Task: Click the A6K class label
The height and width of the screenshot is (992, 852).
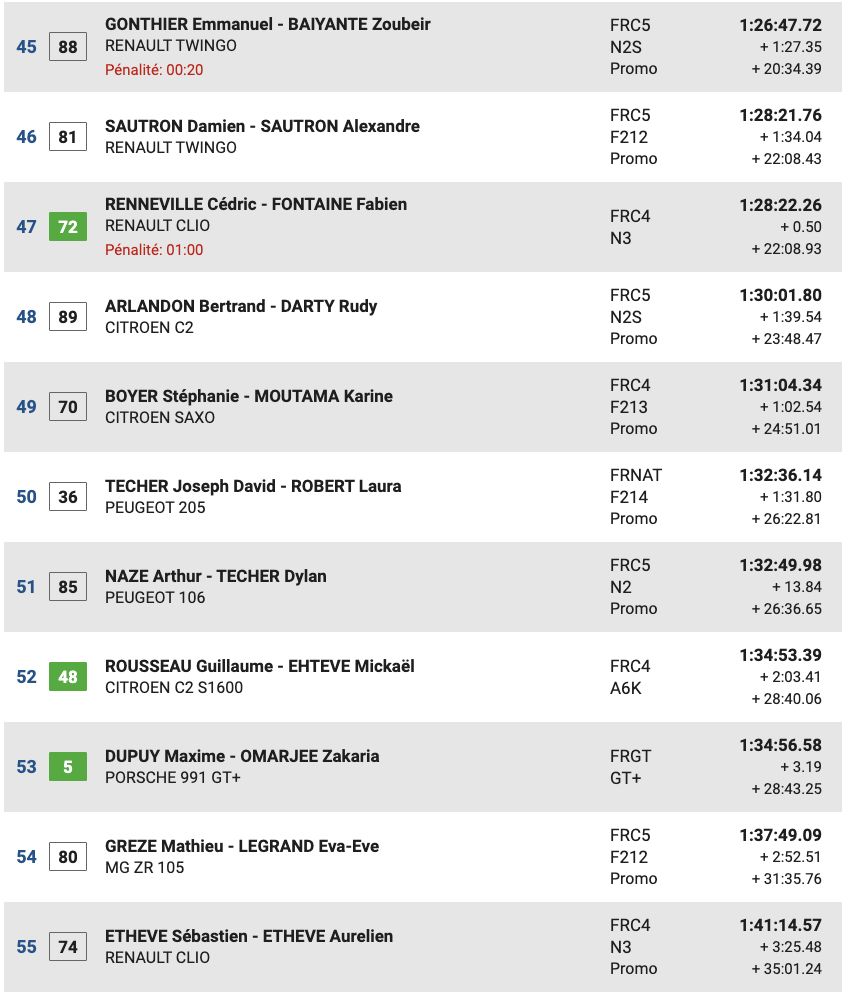Action: point(626,687)
